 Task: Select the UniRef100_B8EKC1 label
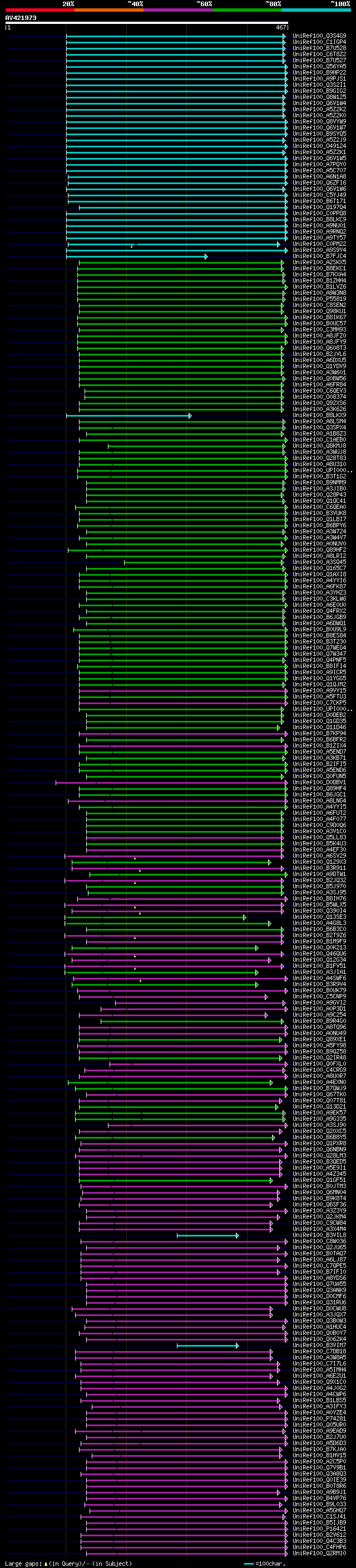coord(319,269)
